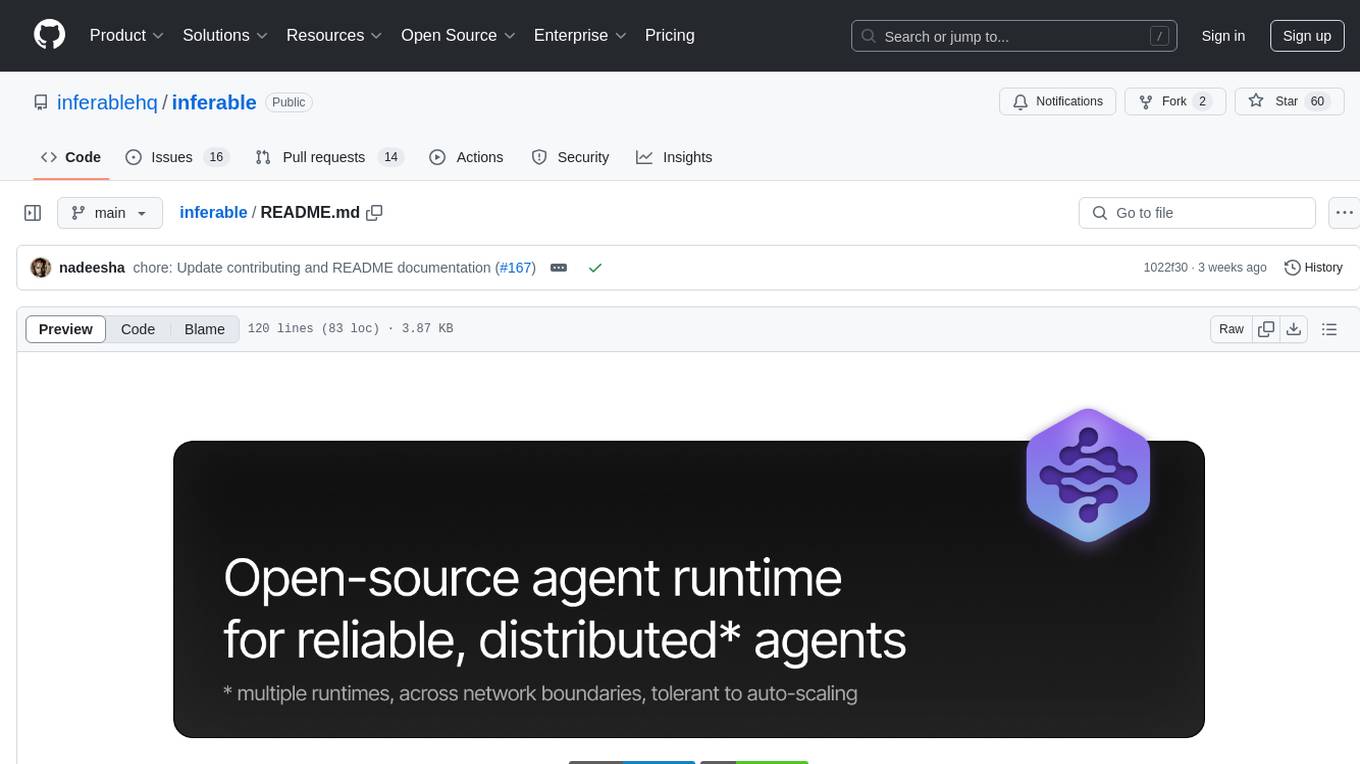View the commit status checkmark
The image size is (1360, 764).
click(x=595, y=268)
